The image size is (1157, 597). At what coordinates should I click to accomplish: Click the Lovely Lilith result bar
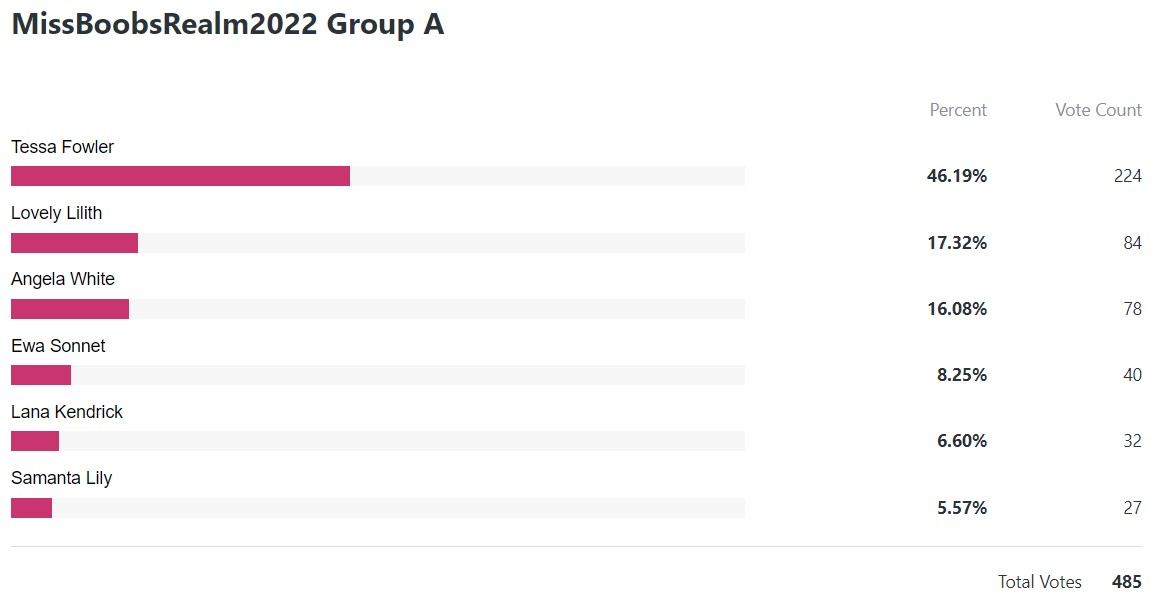(x=378, y=243)
